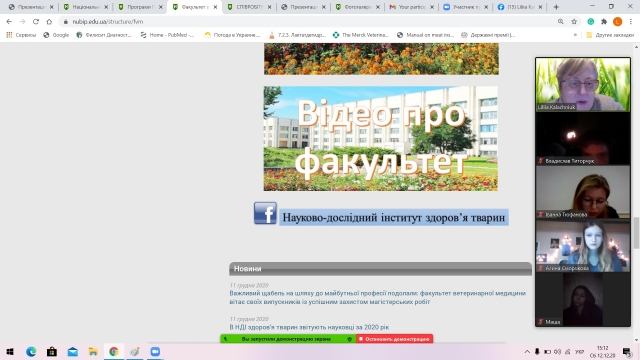640x360 pixels.
Task: Open the 'Відео про факультет' banner
Action: pyautogui.click(x=380, y=138)
